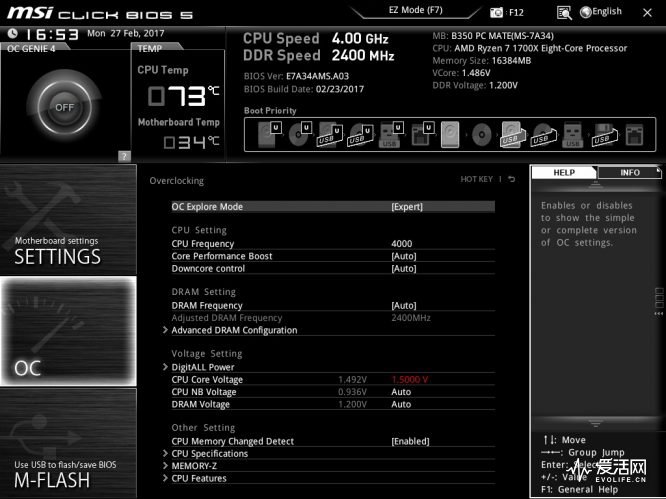Take a screenshot with the F12 camera icon

[x=496, y=13]
